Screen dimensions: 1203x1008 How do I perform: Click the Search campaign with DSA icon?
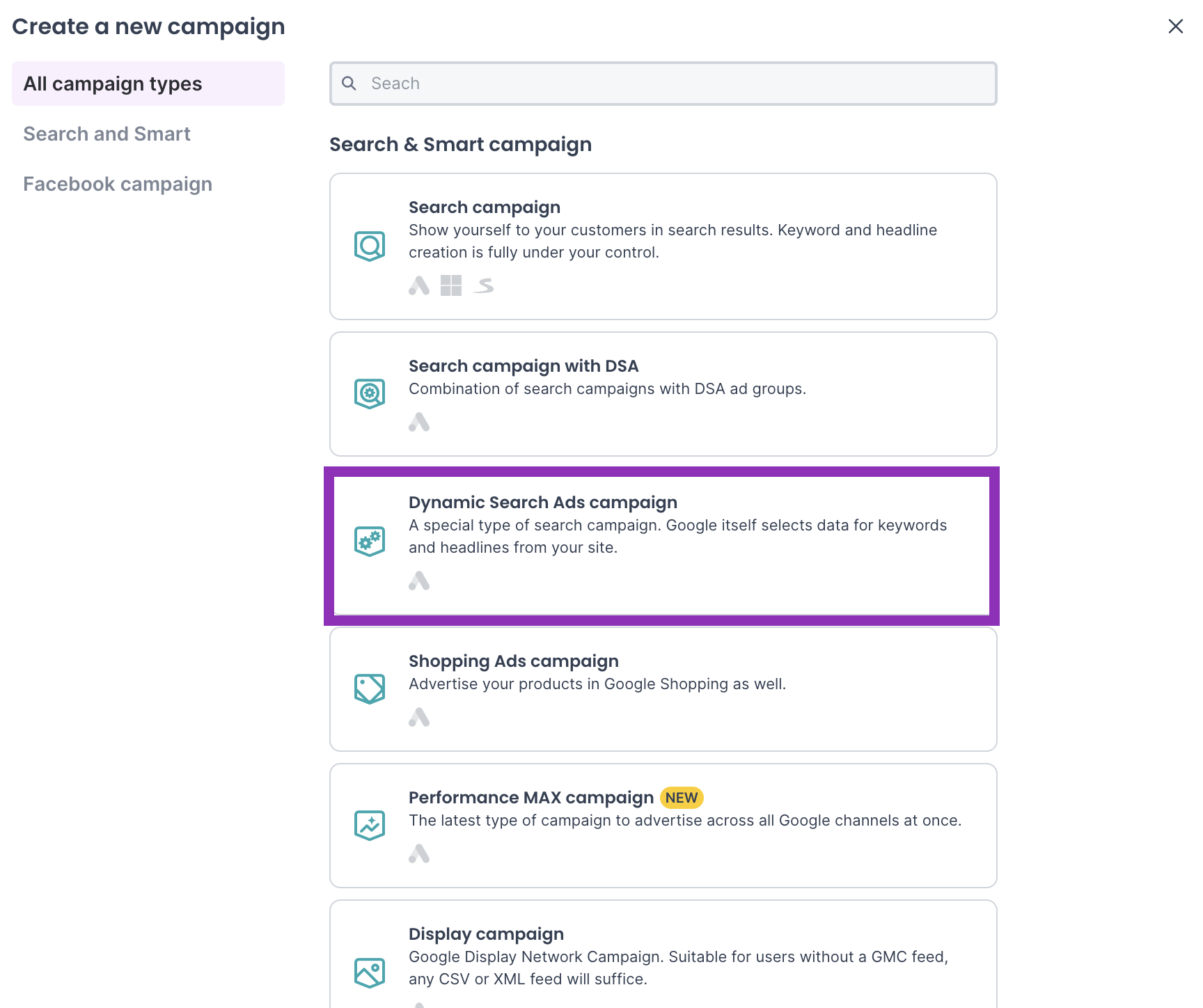pos(370,393)
